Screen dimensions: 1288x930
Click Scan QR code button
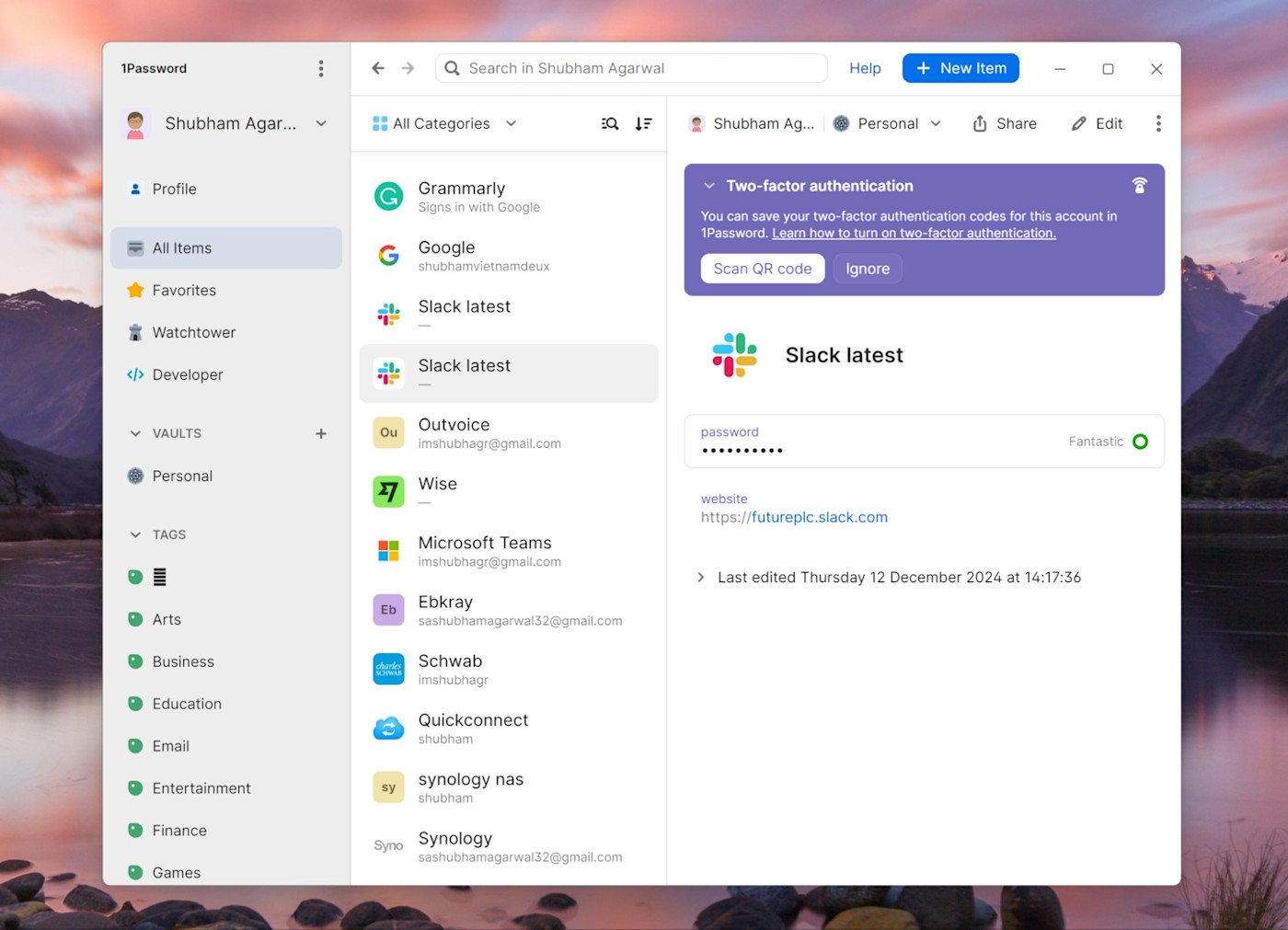763,269
